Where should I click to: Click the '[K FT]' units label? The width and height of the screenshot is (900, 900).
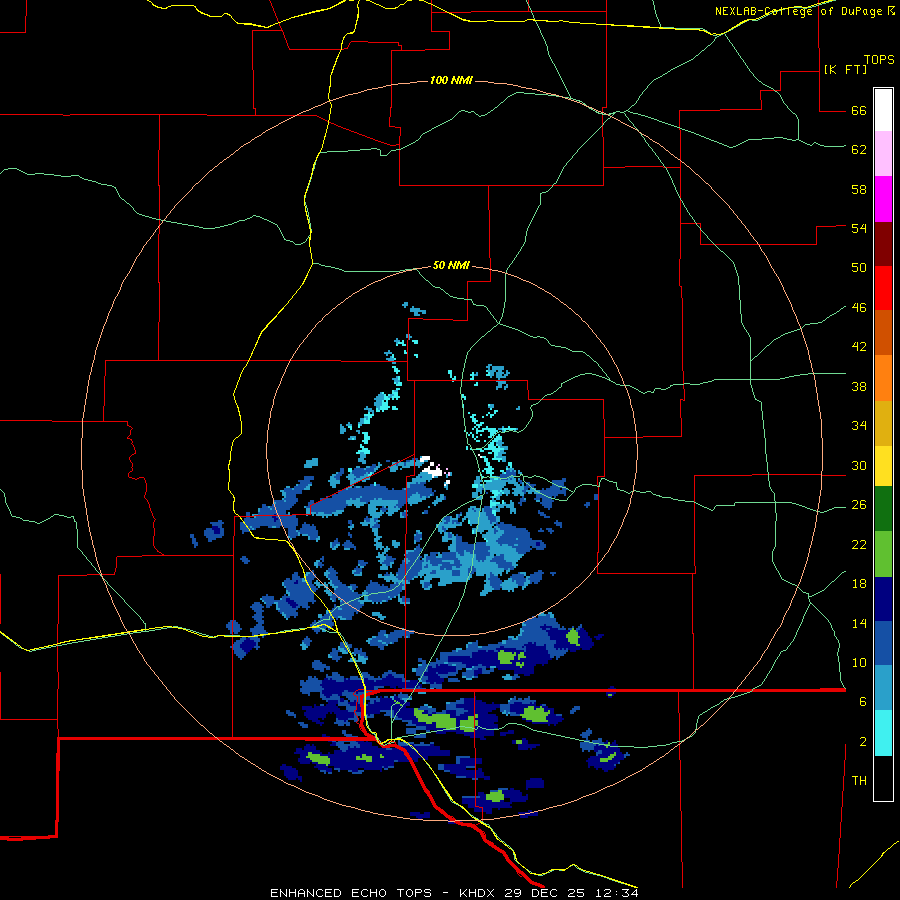point(845,69)
